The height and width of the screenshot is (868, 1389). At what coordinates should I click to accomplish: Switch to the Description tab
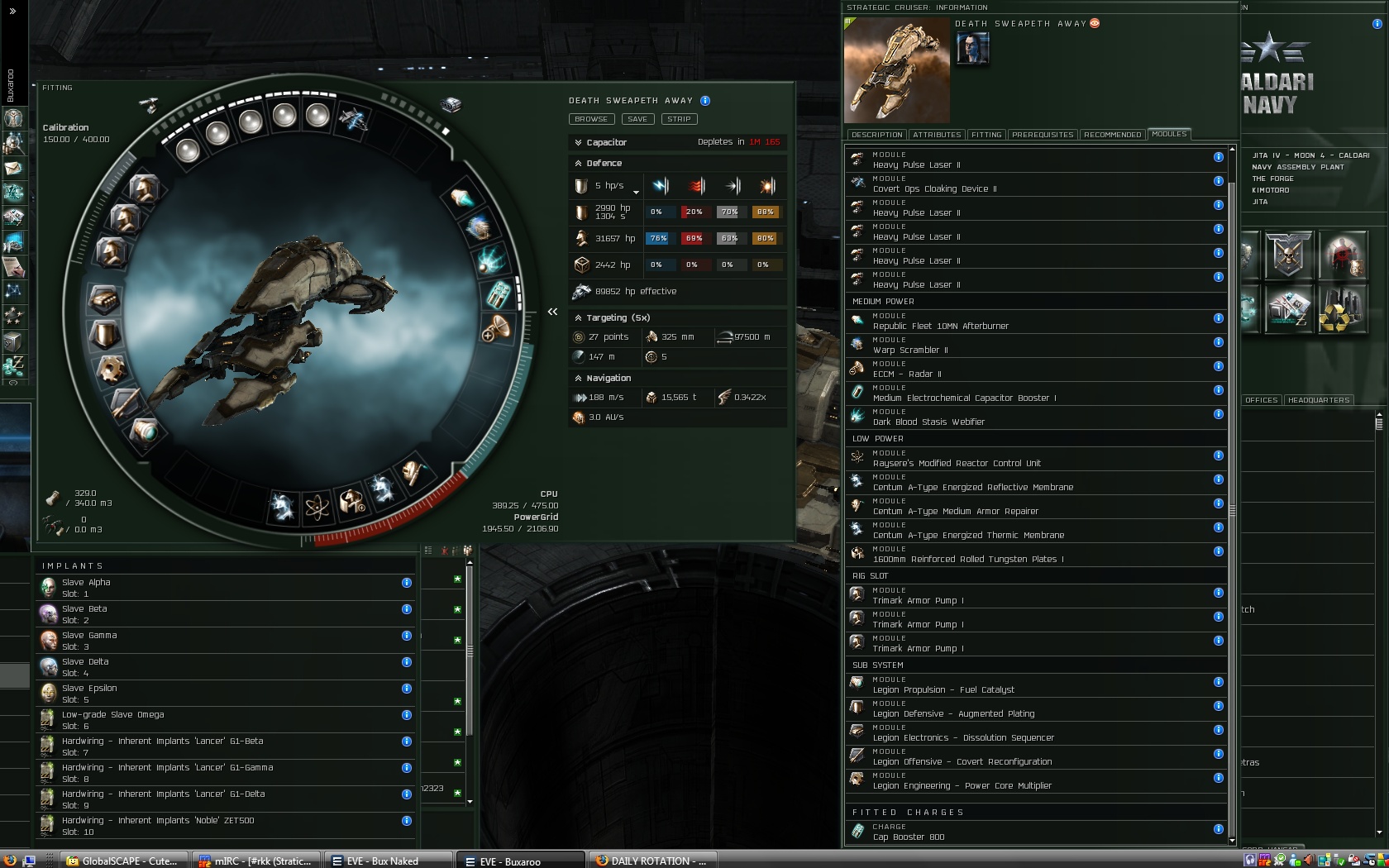pyautogui.click(x=876, y=135)
